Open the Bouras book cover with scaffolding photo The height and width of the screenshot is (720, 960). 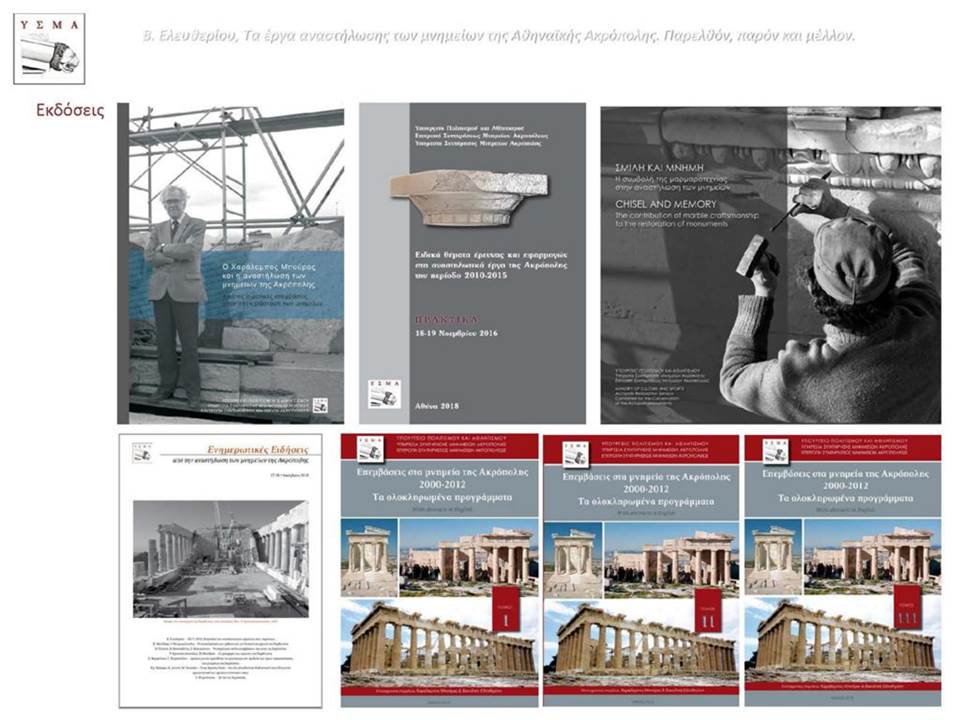point(231,263)
